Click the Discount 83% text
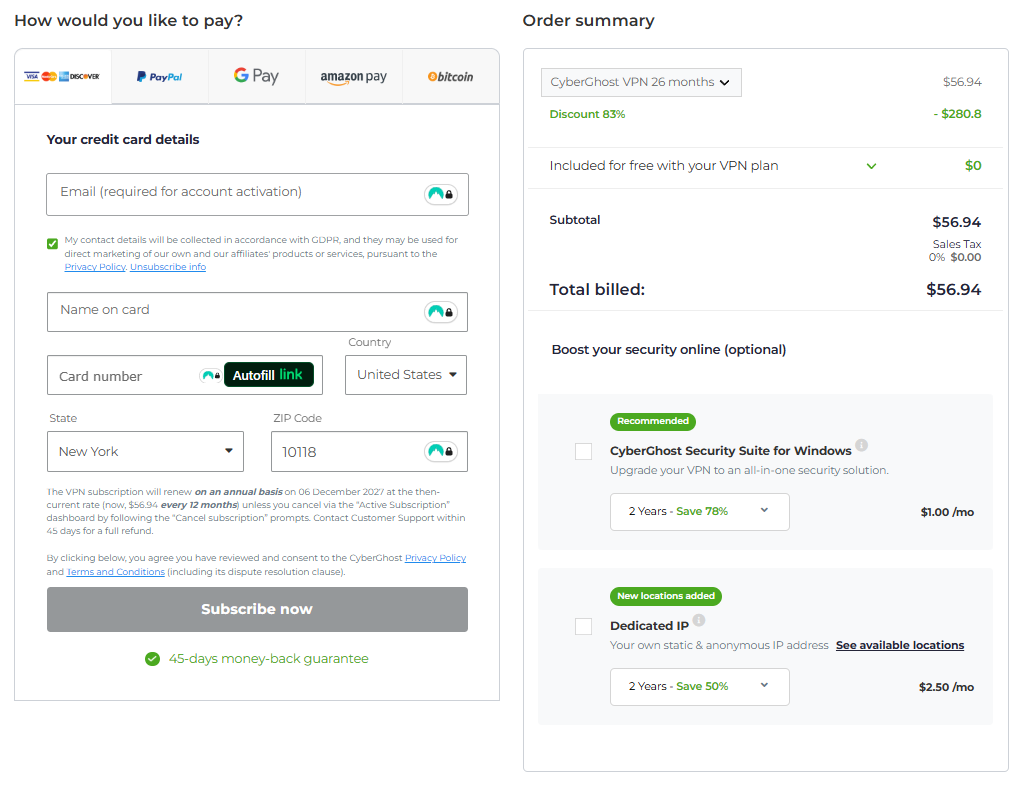This screenshot has width=1022, height=786. (x=587, y=114)
